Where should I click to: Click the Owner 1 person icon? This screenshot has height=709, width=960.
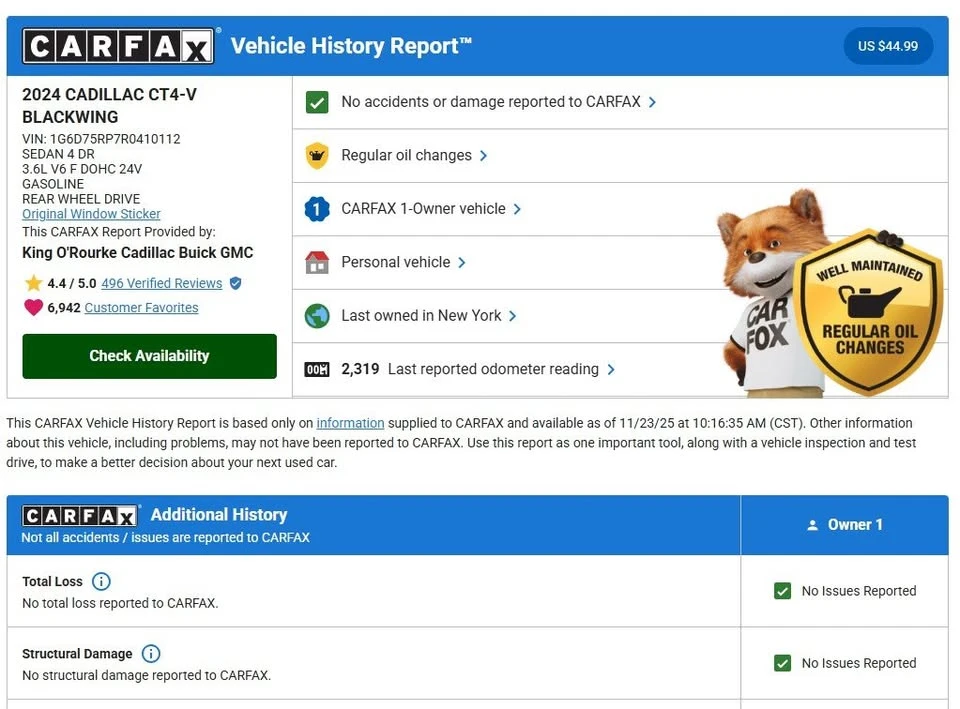click(812, 525)
